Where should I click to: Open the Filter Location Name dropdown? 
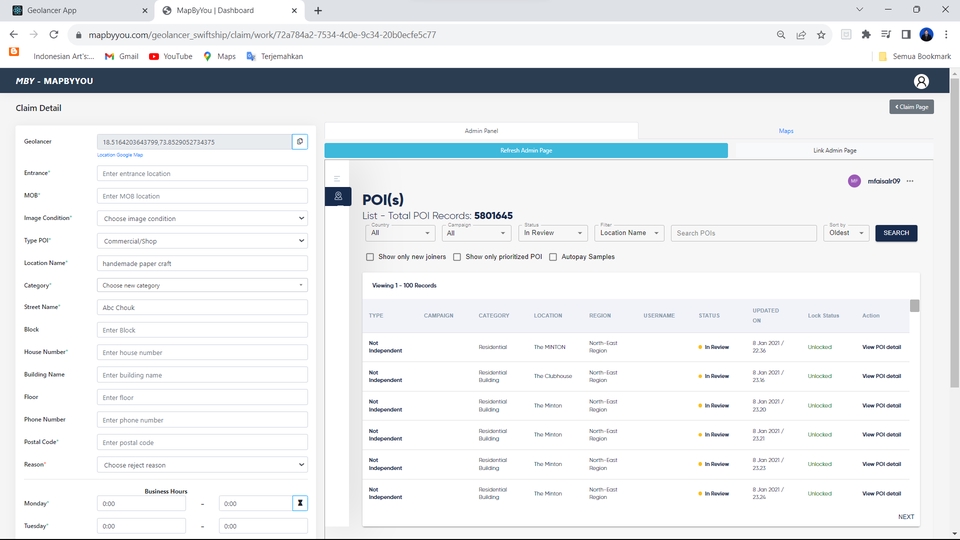pyautogui.click(x=629, y=233)
